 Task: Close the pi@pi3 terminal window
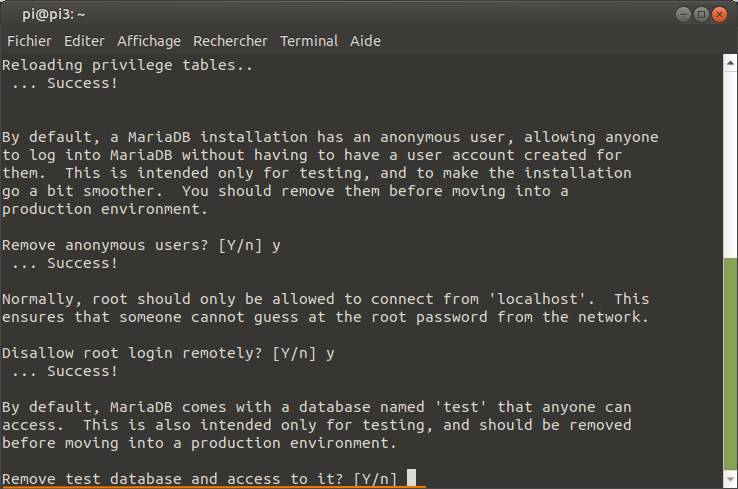tap(719, 15)
